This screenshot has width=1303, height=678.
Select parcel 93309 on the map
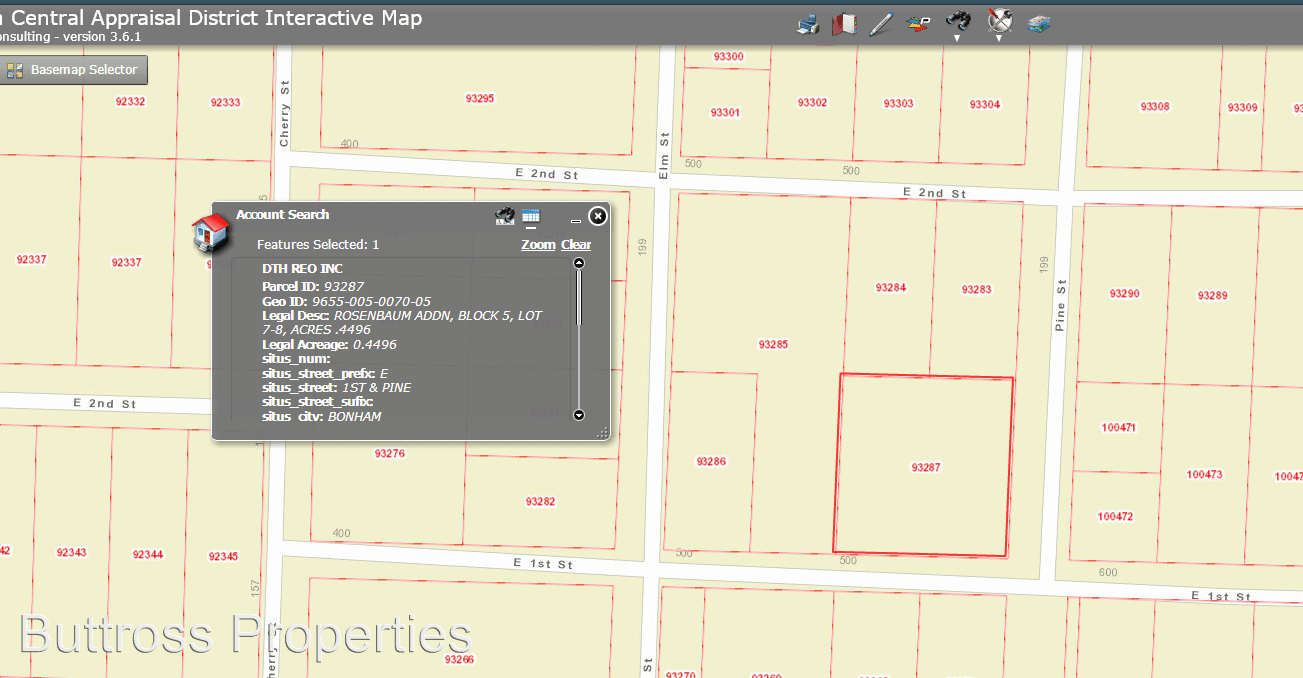point(1242,107)
